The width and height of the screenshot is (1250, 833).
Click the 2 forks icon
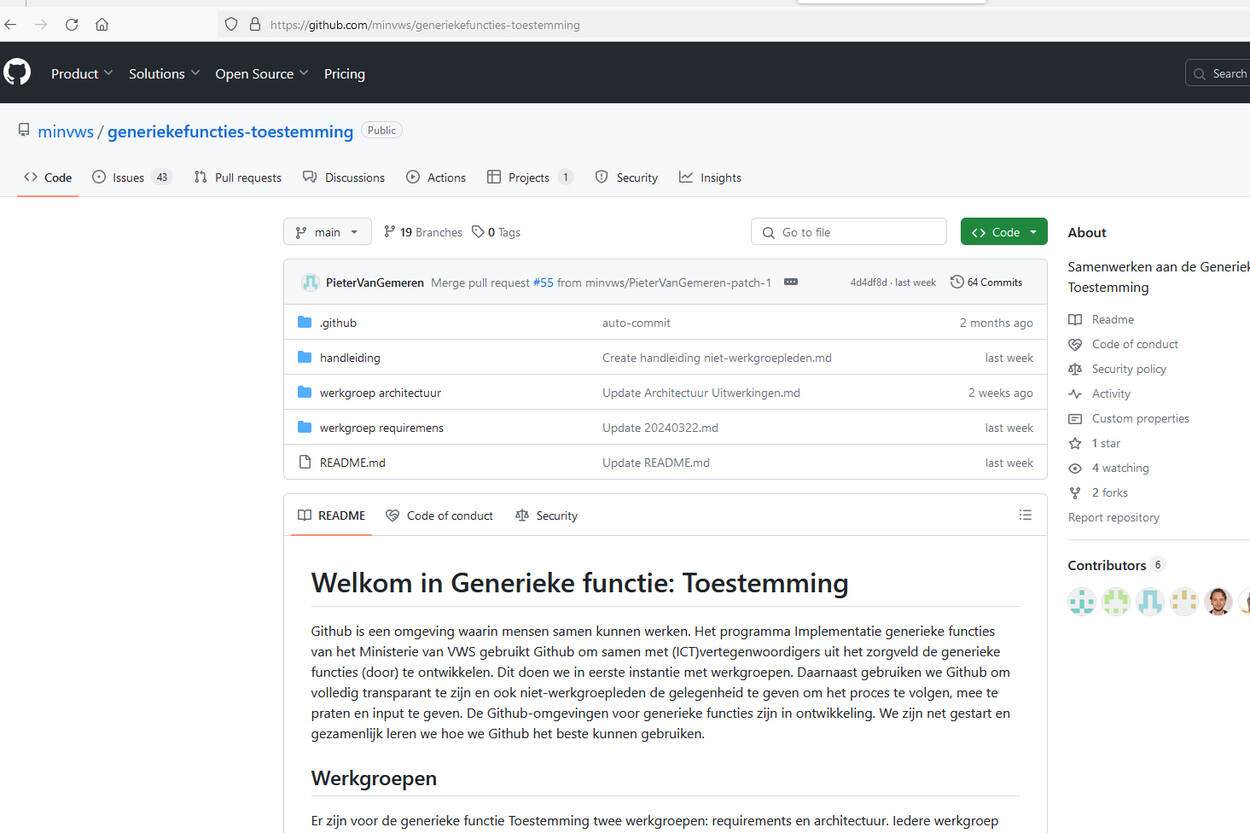pos(1075,493)
